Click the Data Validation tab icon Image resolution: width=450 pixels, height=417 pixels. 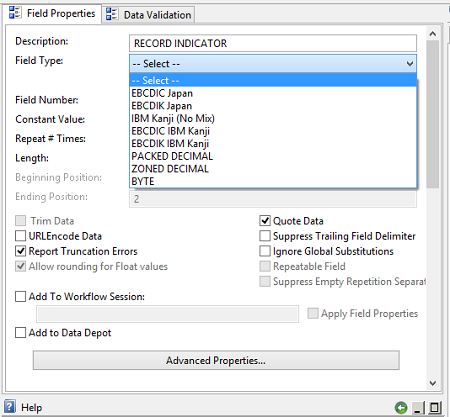(x=112, y=14)
